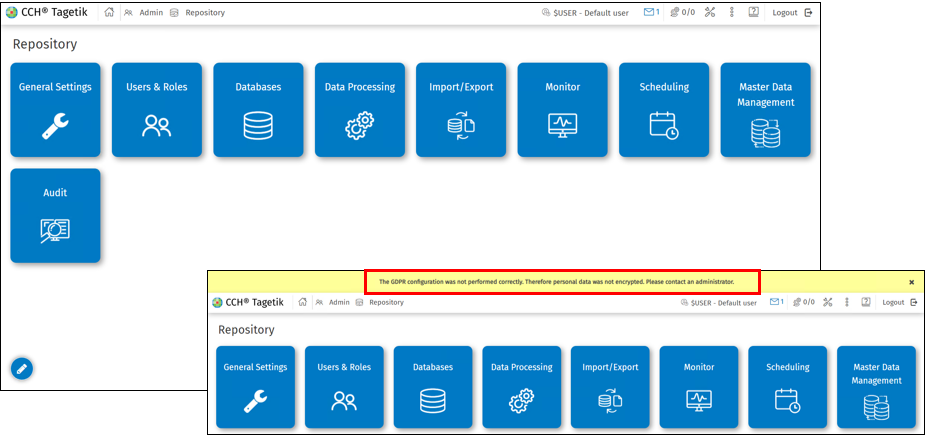Click home icon in back window header

pyautogui.click(x=109, y=13)
